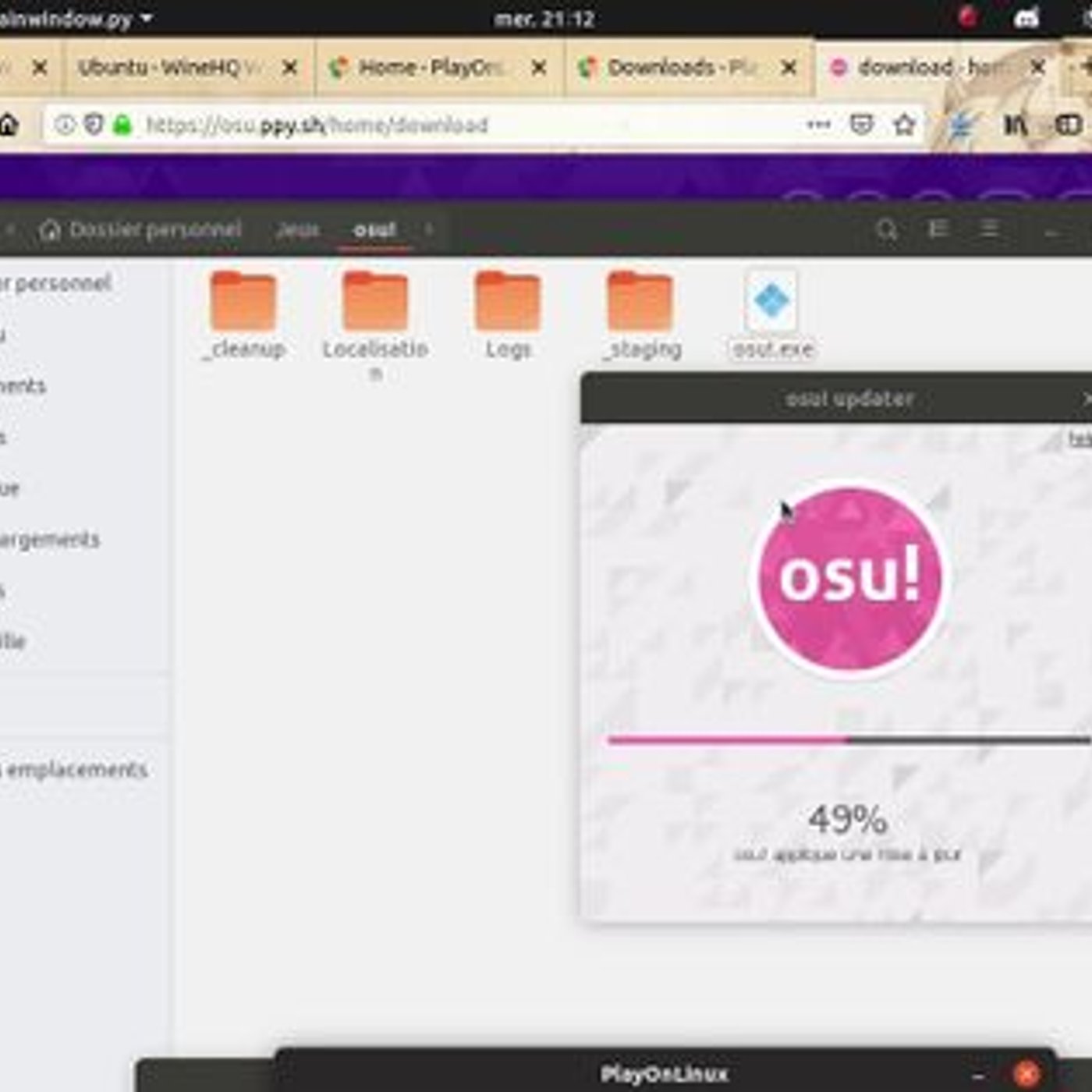Image resolution: width=1092 pixels, height=1092 pixels.
Task: Switch to the Ubuntu - WineHQ tab
Action: coord(189,68)
